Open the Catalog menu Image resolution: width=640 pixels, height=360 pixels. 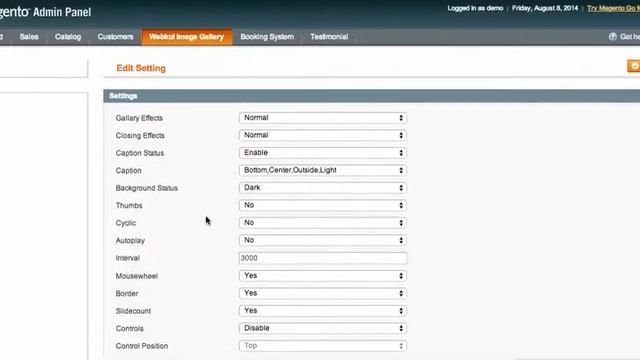coord(68,37)
